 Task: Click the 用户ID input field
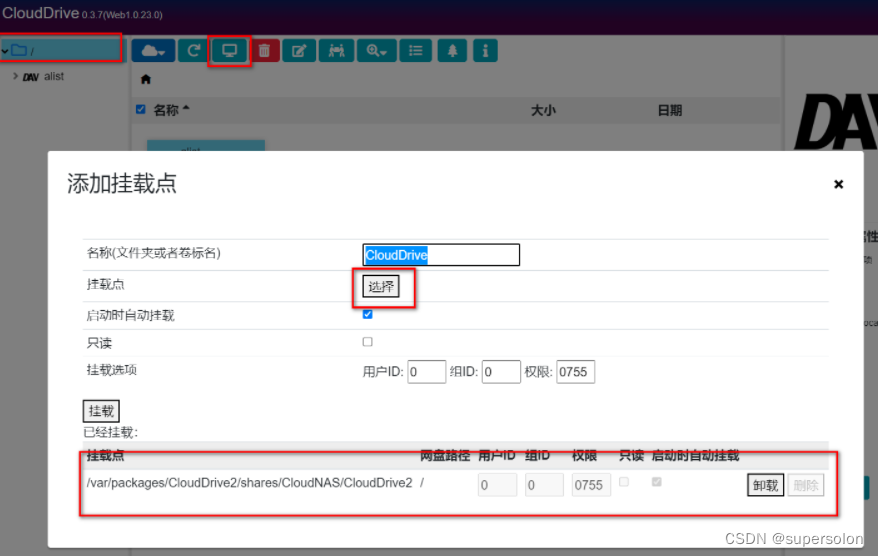(426, 372)
